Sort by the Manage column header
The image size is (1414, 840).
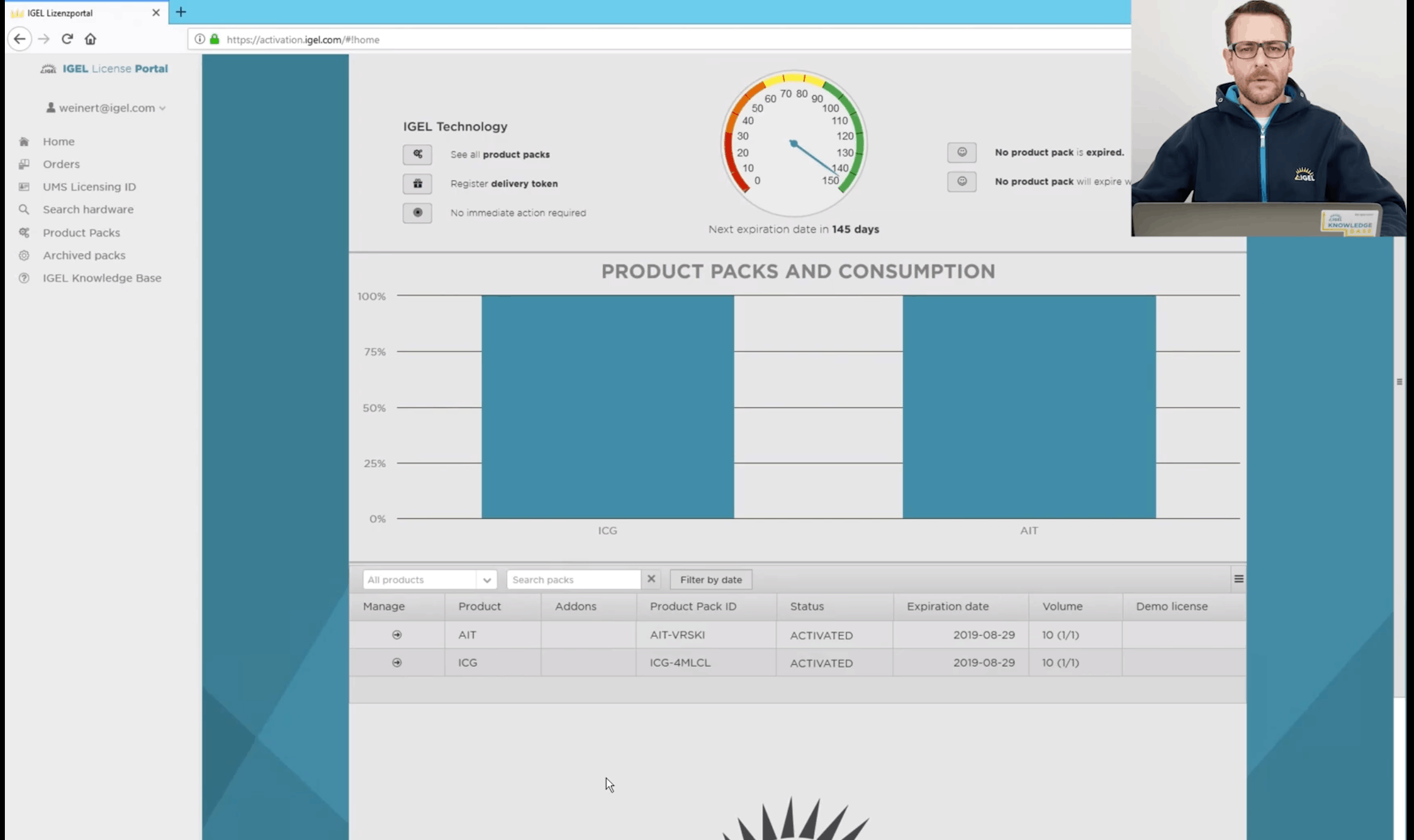coord(397,606)
